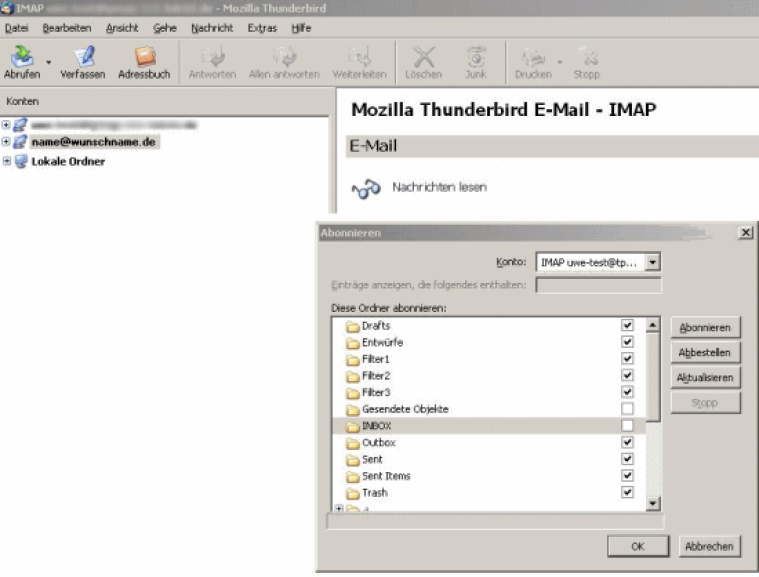Click the Filter3 folder icon
The height and width of the screenshot is (577, 759).
click(352, 393)
